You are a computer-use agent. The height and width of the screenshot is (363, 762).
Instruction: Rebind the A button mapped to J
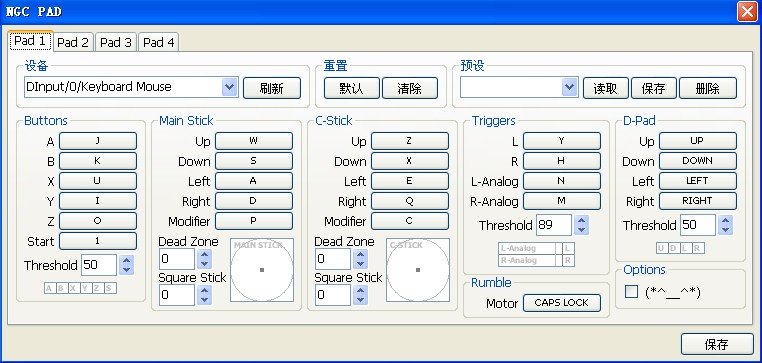(98, 141)
